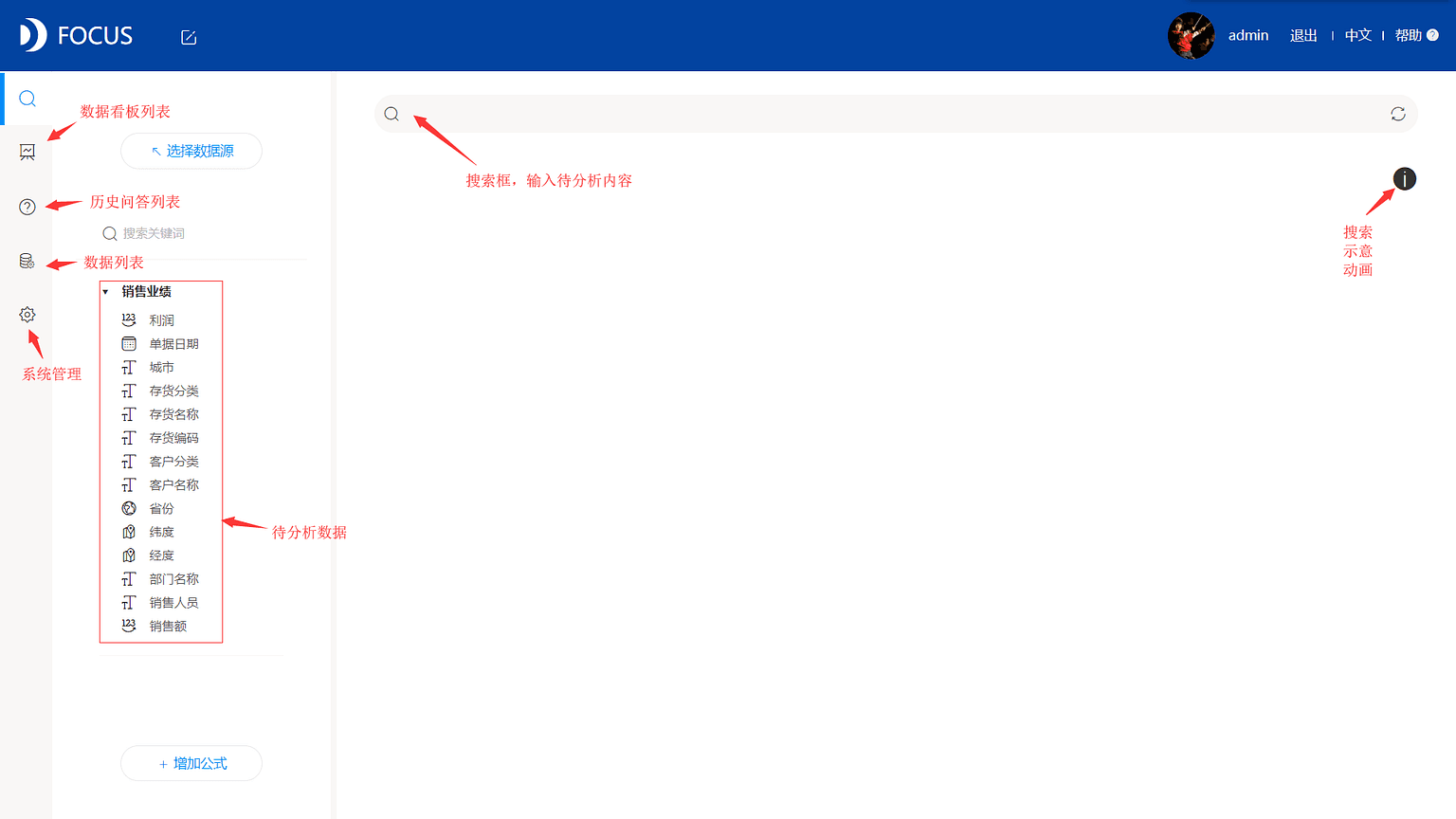Screen dimensions: 1456x819
Task: Click the admin user avatar
Action: tap(1192, 36)
